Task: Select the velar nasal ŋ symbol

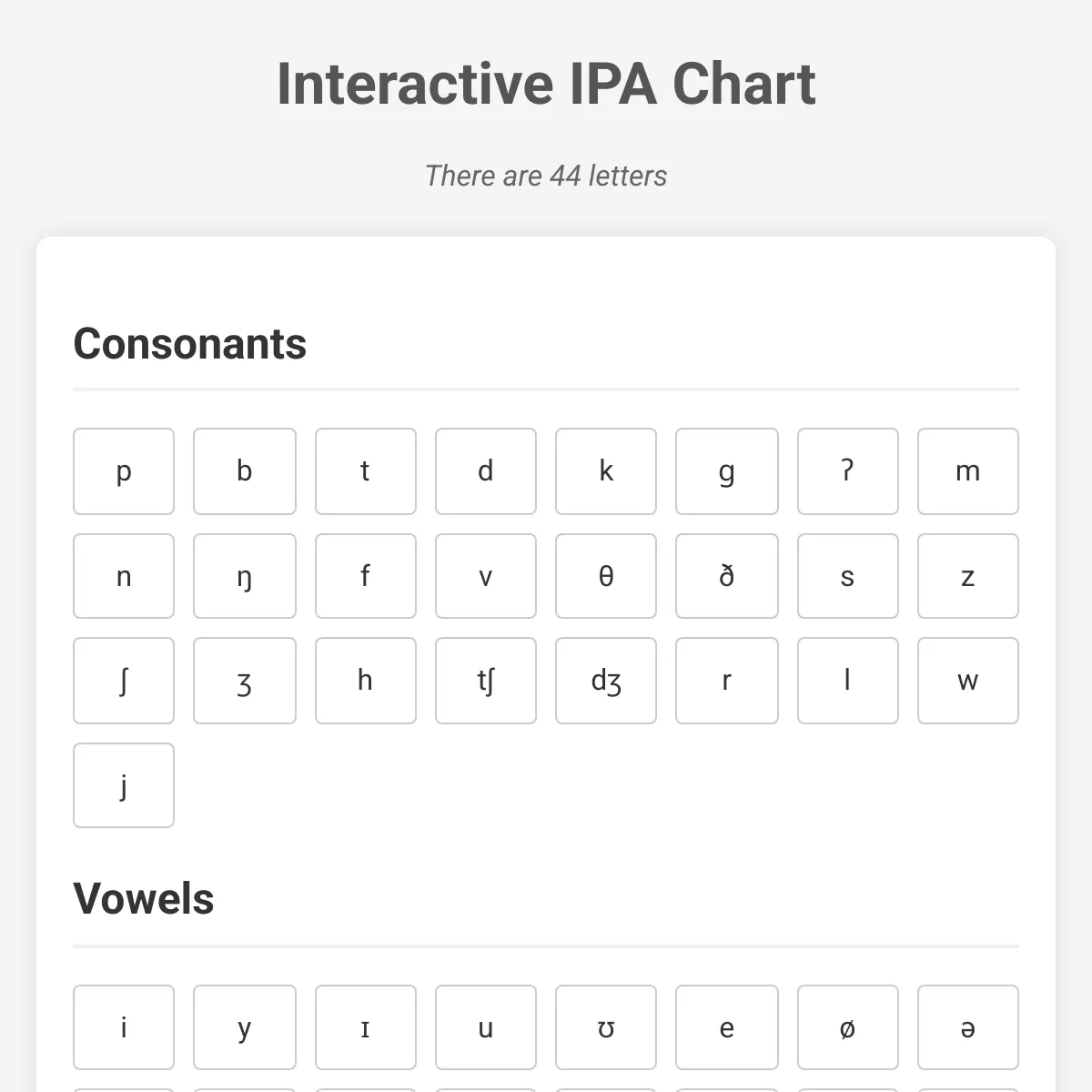Action: (x=244, y=576)
